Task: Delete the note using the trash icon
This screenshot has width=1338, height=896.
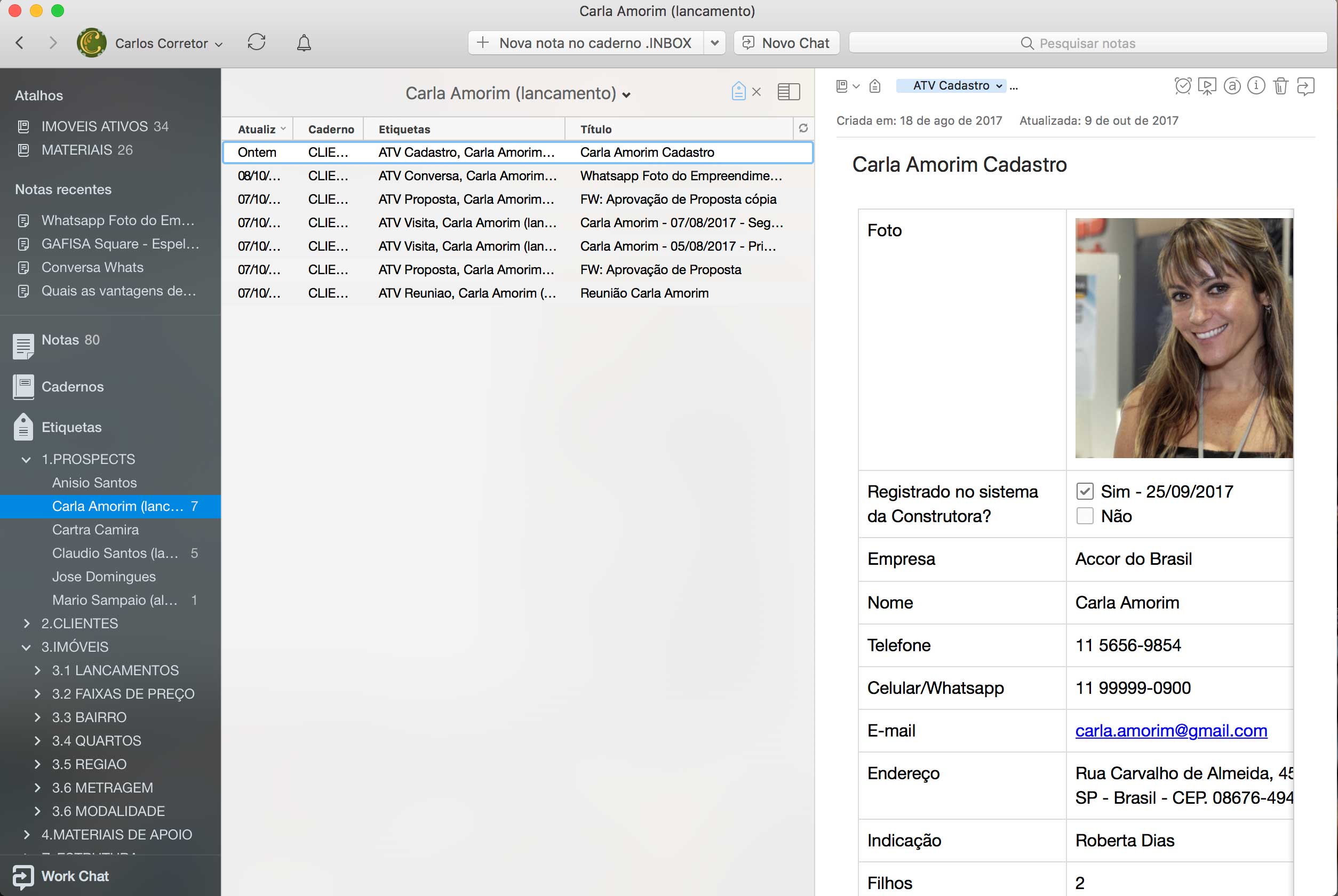Action: pyautogui.click(x=1280, y=86)
